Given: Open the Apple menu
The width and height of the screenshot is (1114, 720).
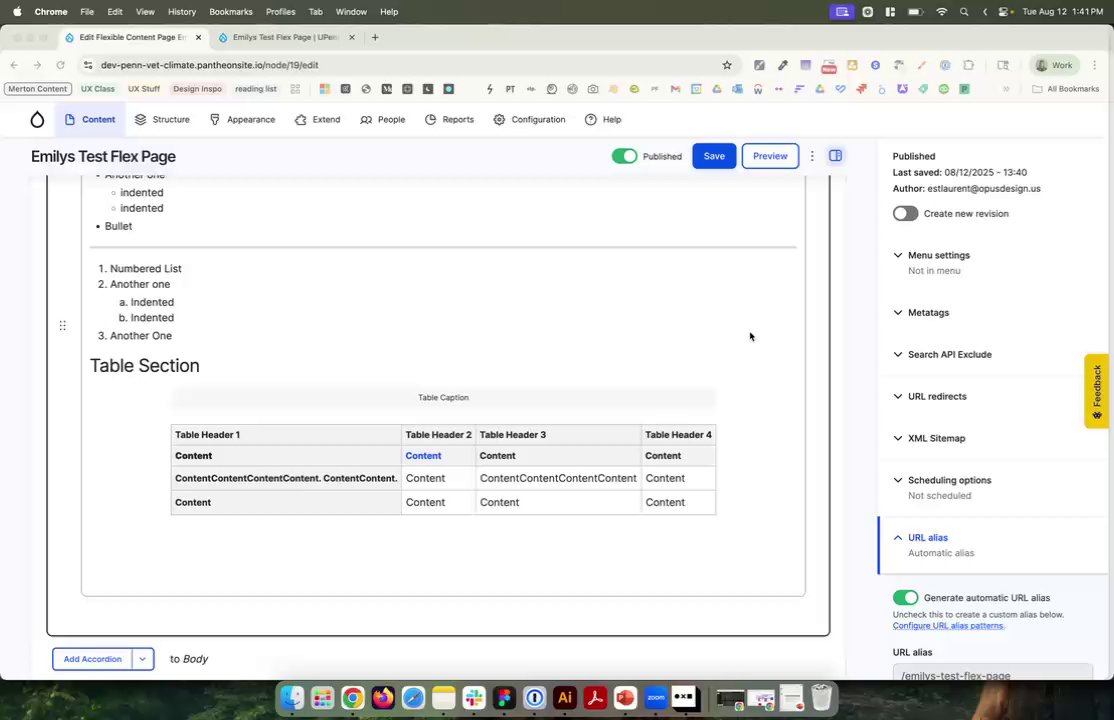Looking at the screenshot, I should (17, 11).
